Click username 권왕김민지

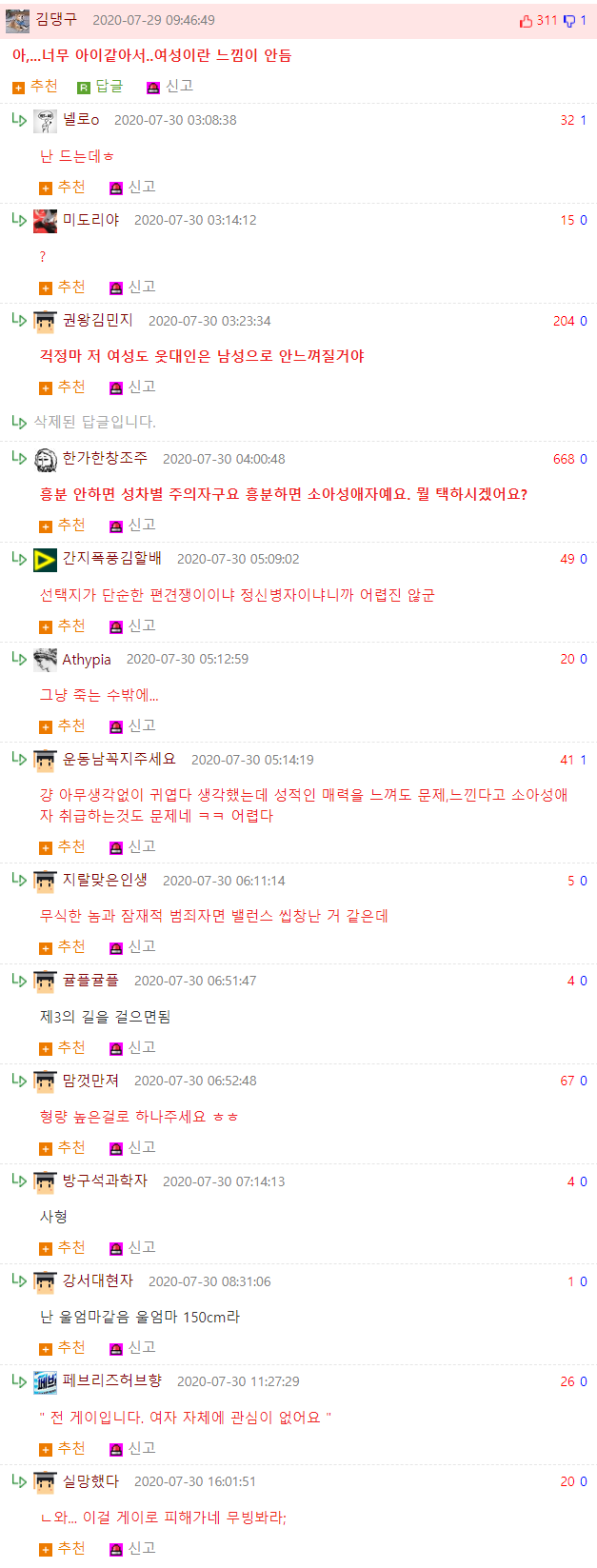pos(98,320)
